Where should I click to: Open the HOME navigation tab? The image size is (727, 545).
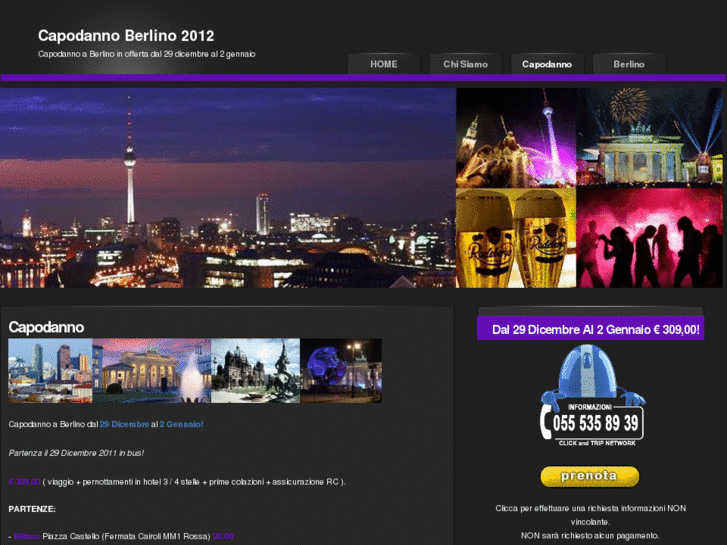click(383, 64)
